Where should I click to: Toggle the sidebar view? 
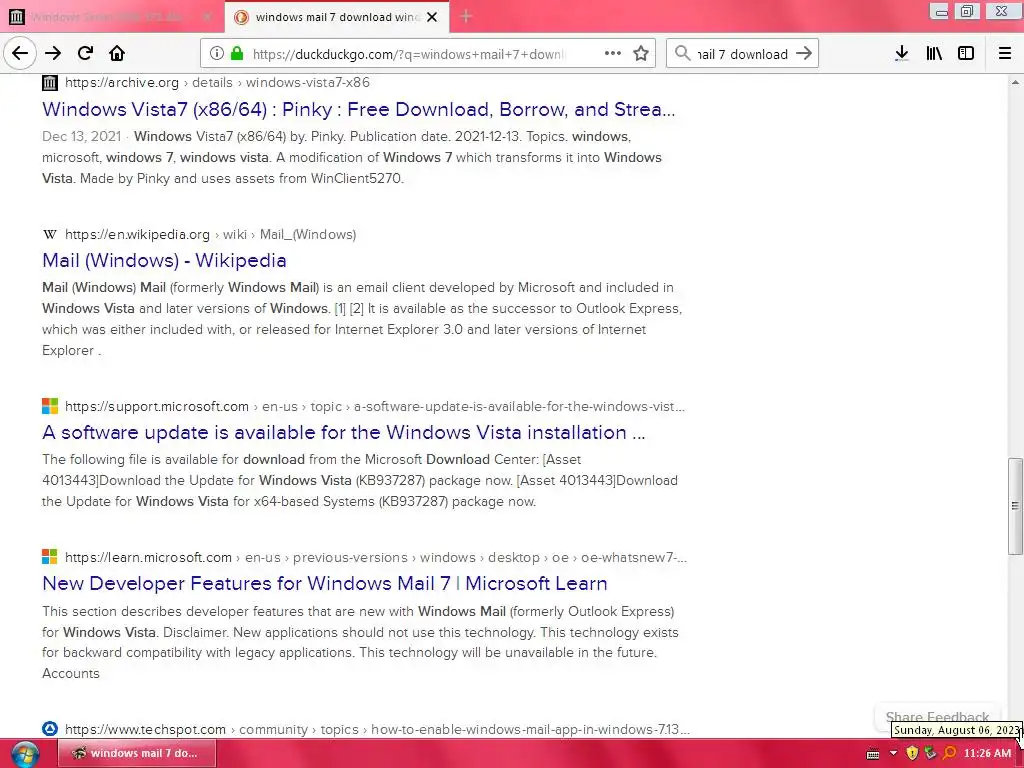pyautogui.click(x=966, y=54)
